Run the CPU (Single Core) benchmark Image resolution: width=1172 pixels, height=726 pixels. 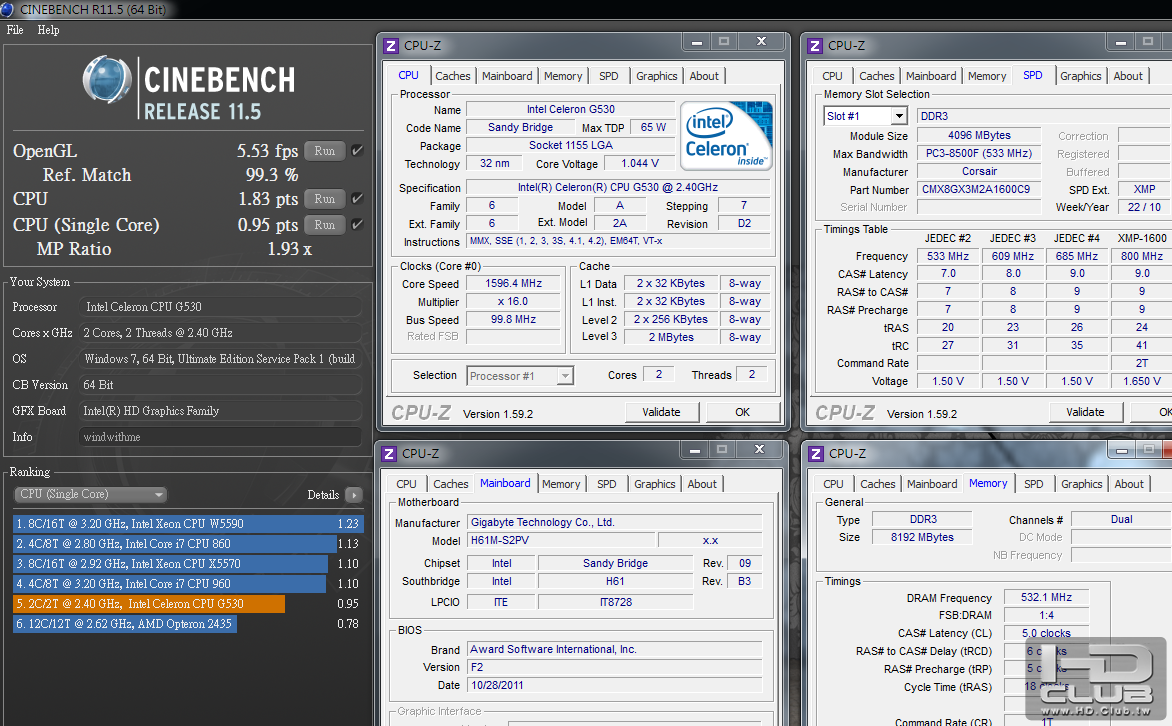pyautogui.click(x=324, y=224)
